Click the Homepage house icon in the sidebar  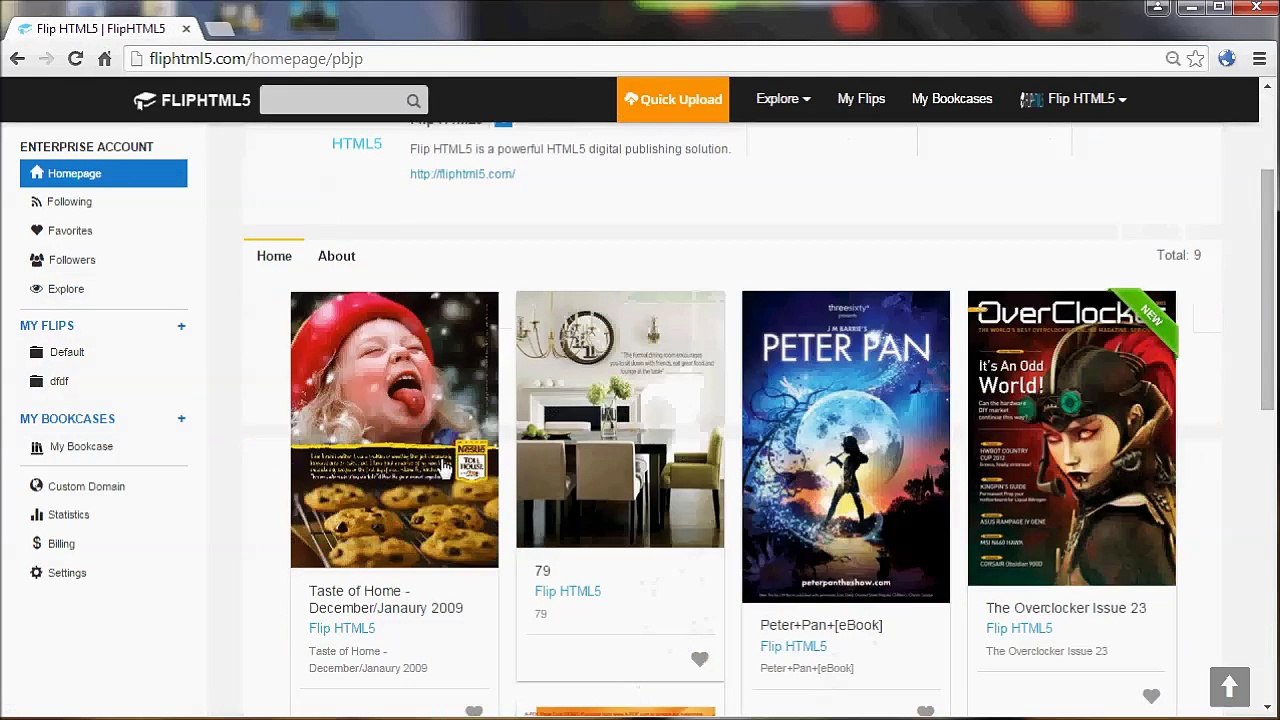(37, 173)
